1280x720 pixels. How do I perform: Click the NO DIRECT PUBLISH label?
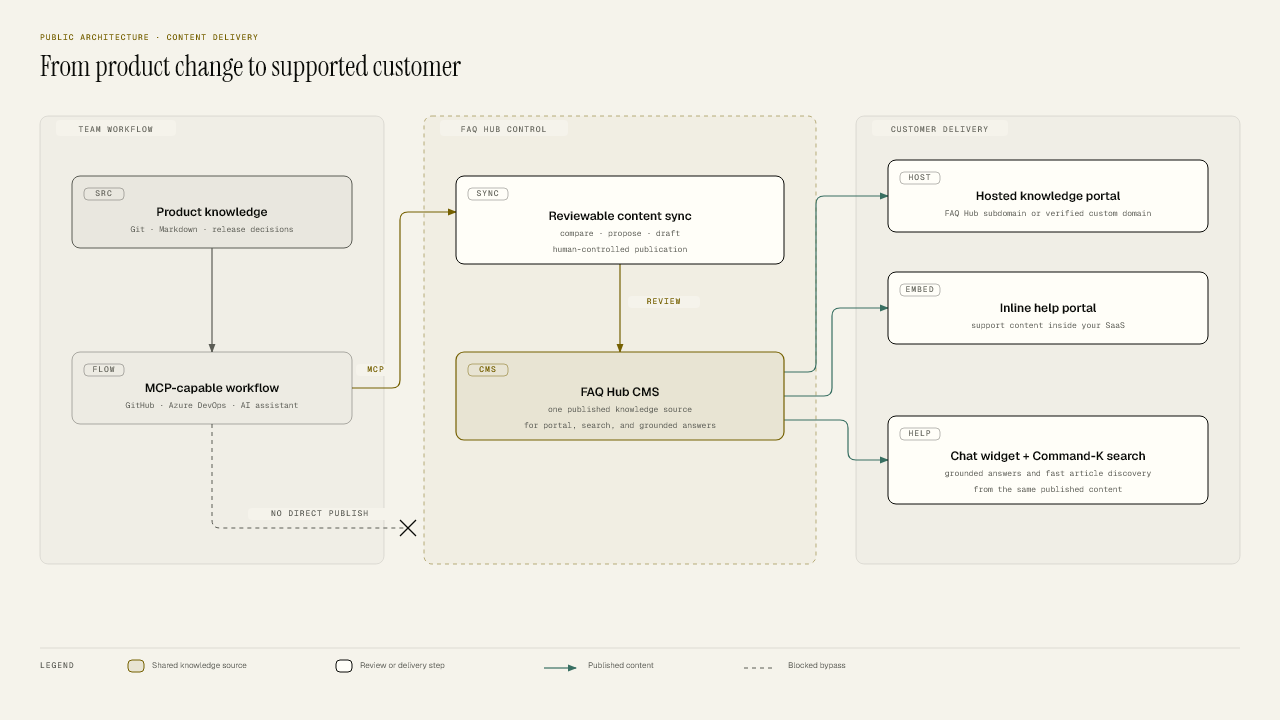click(x=320, y=514)
